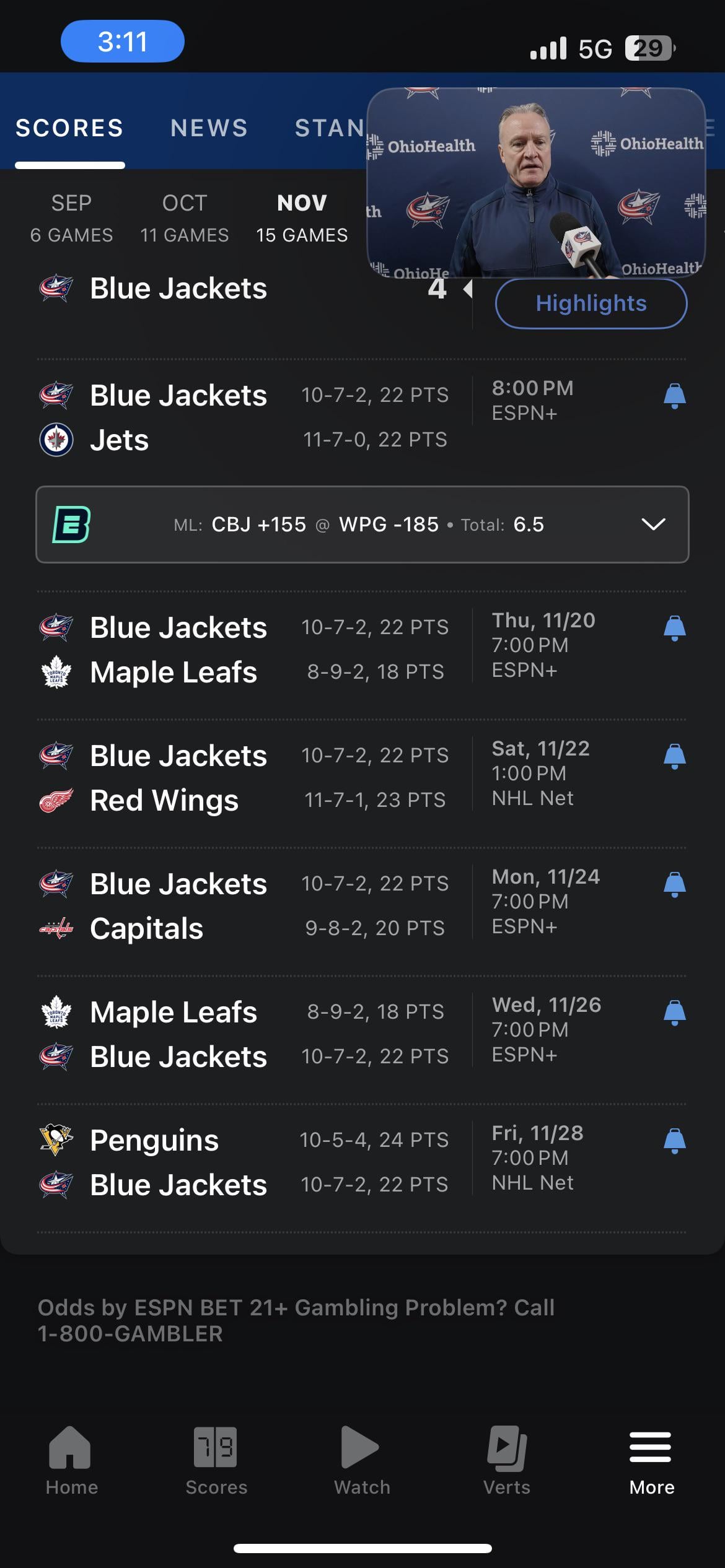Tap the home indicator bar
The image size is (725, 1568).
click(x=362, y=1548)
